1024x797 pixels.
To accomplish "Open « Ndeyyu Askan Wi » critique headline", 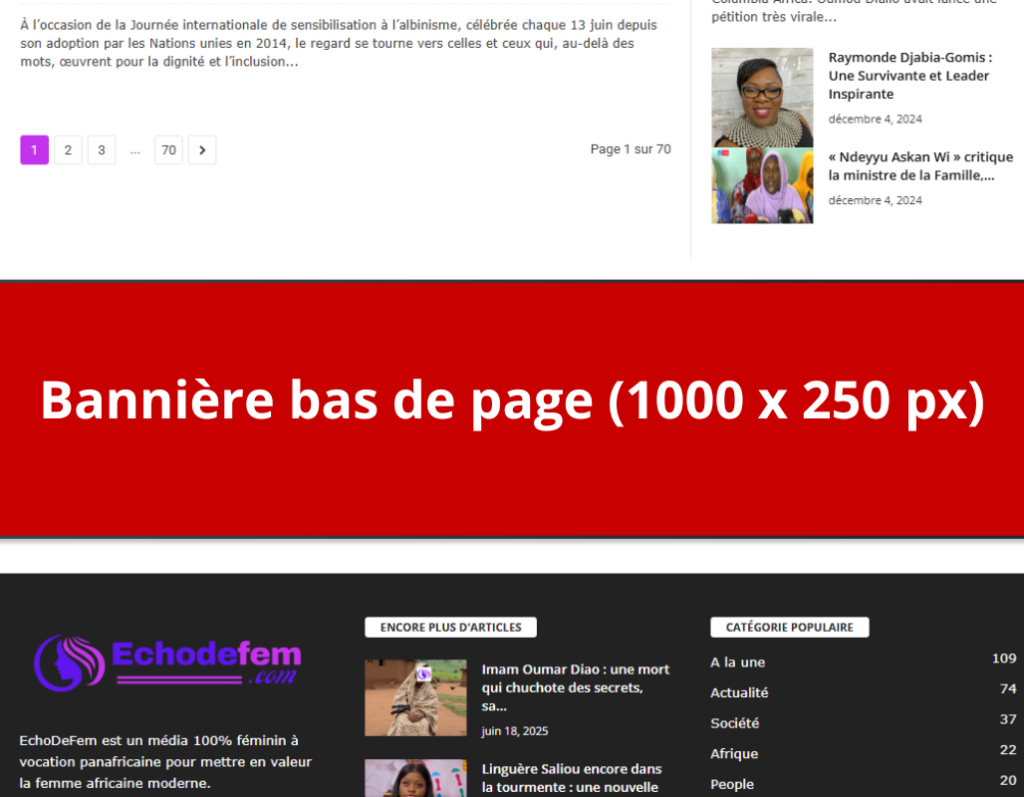I will (920, 166).
